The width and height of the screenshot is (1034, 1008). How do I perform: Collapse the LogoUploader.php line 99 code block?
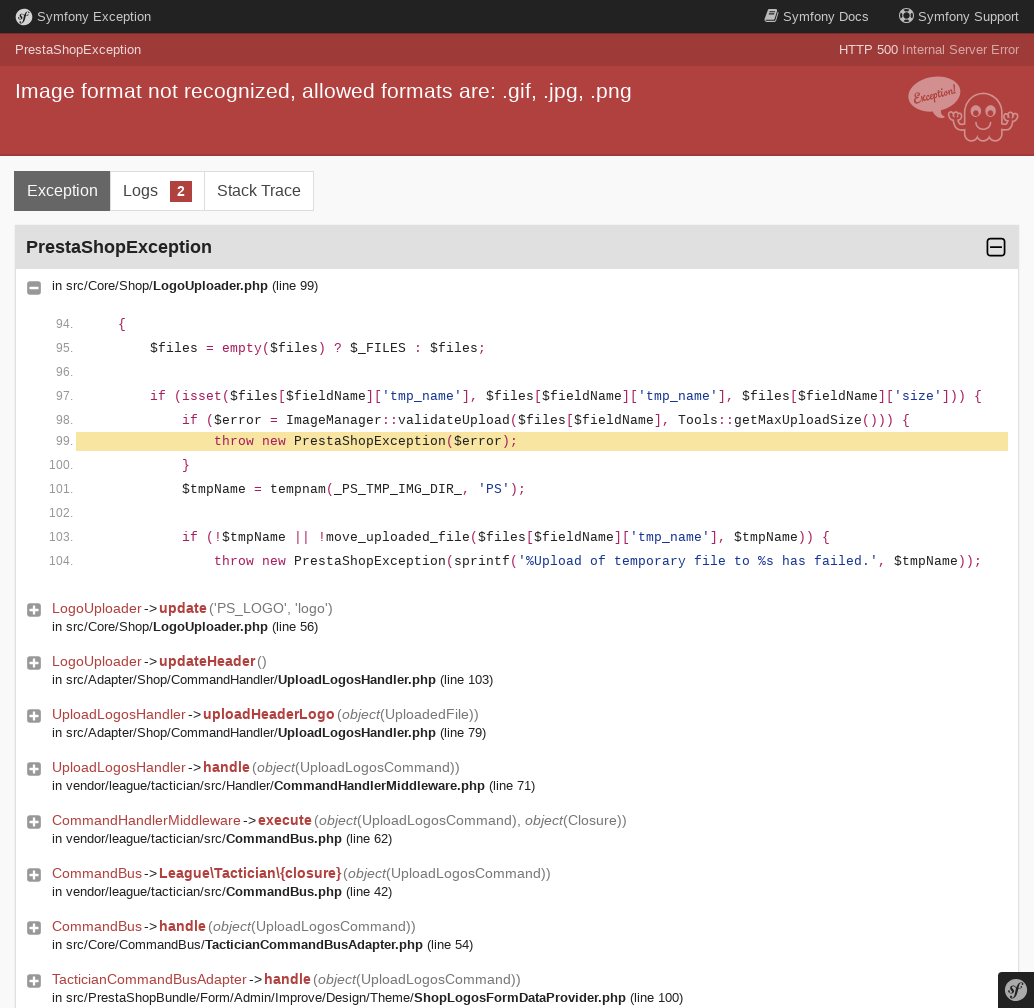click(x=34, y=287)
